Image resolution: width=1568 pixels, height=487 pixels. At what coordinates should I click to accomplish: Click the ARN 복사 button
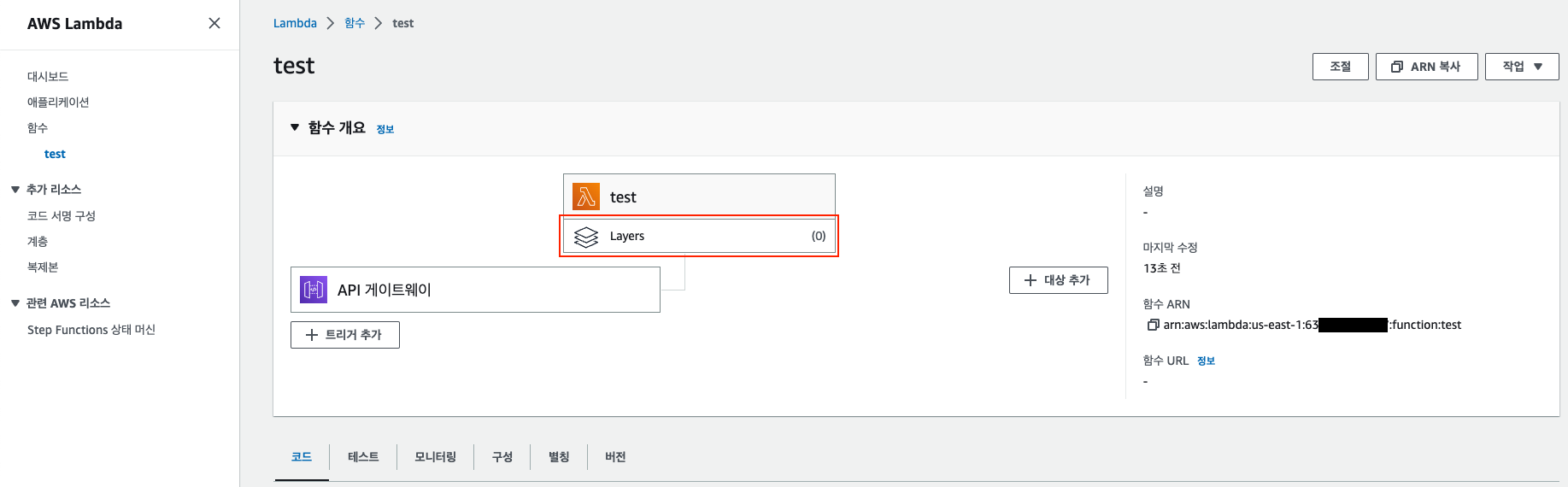1426,67
